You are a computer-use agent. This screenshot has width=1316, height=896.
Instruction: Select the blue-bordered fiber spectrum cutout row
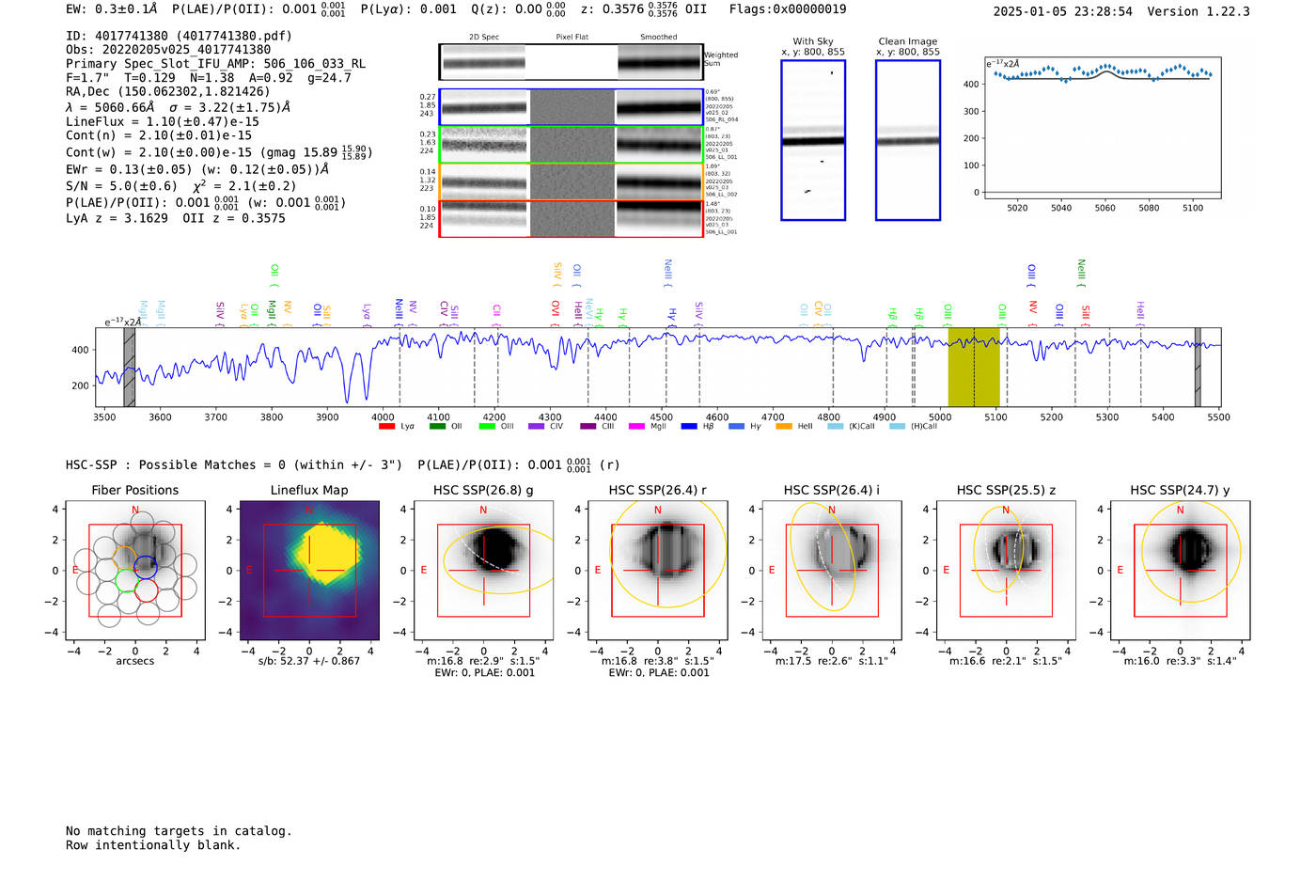(571, 107)
